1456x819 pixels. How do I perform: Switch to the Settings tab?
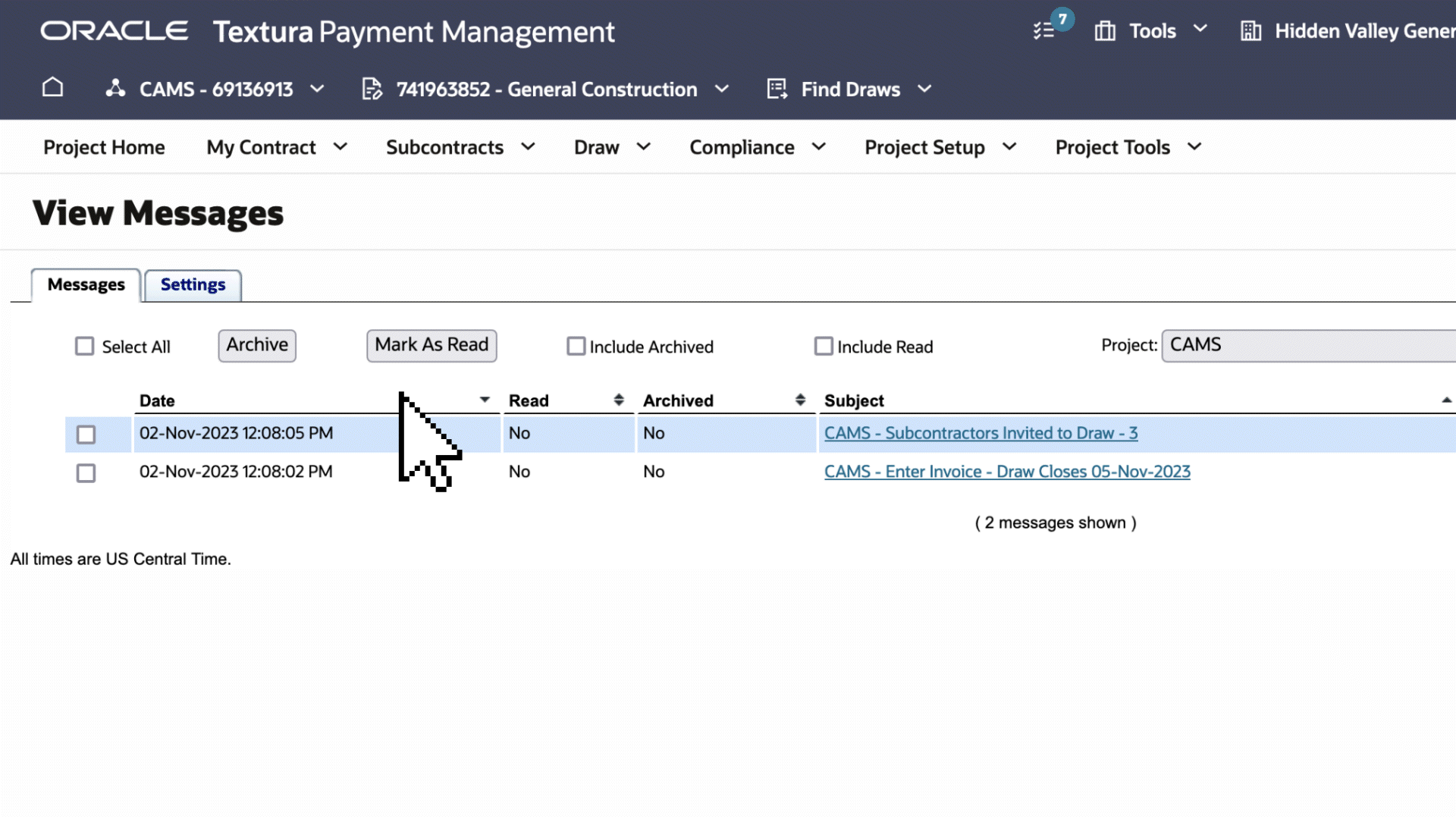click(193, 285)
